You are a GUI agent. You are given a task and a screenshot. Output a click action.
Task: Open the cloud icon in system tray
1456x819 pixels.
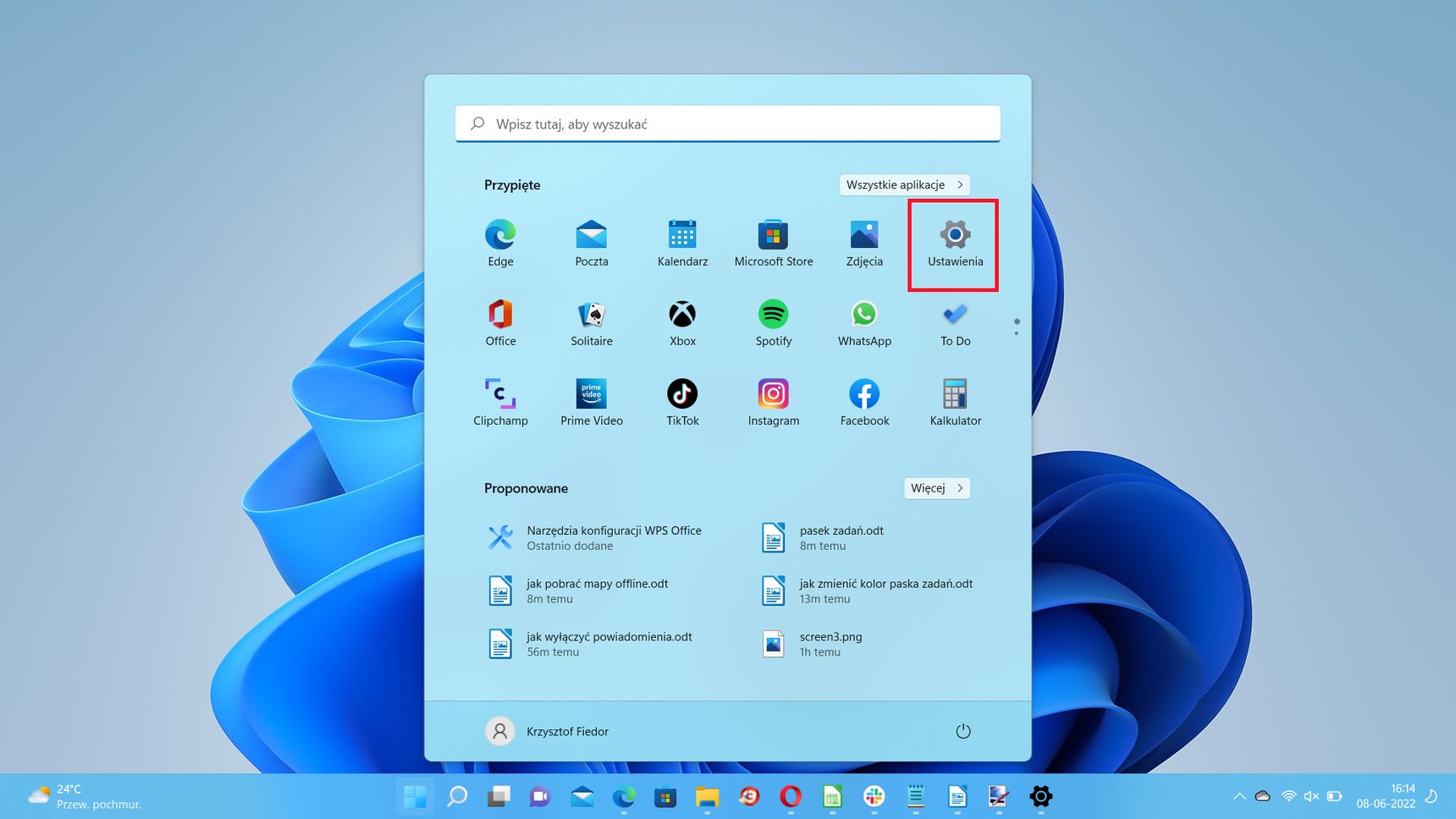(1262, 796)
